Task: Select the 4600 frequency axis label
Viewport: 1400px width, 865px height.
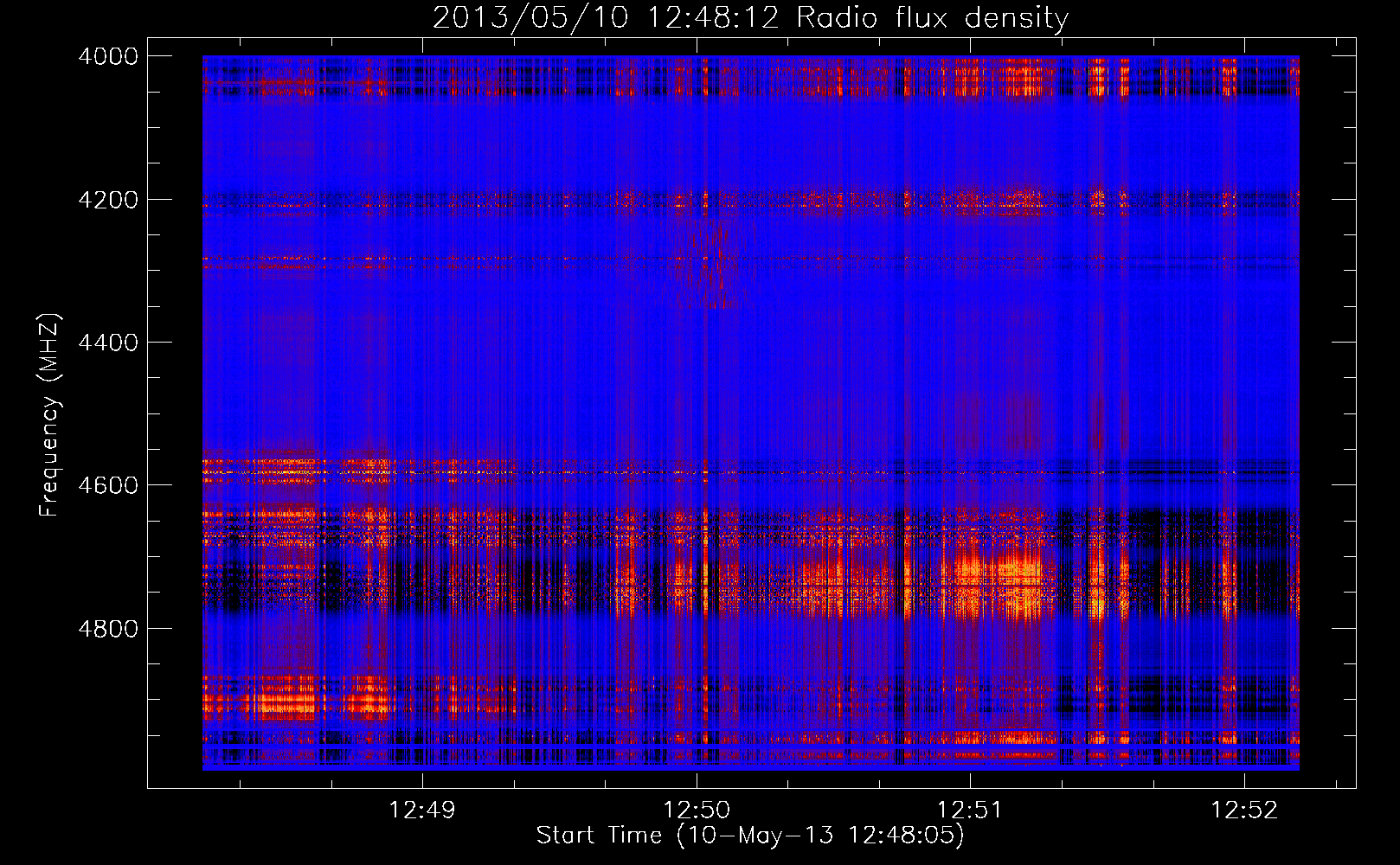Action: (108, 485)
